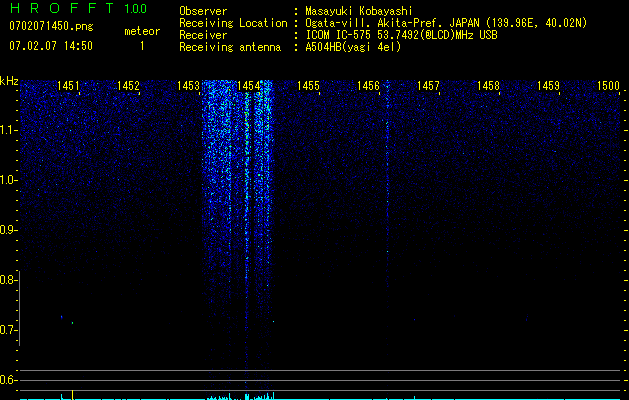Click the date stamp 07.02.07 14:50
629x400 pixels.
click(x=51, y=46)
